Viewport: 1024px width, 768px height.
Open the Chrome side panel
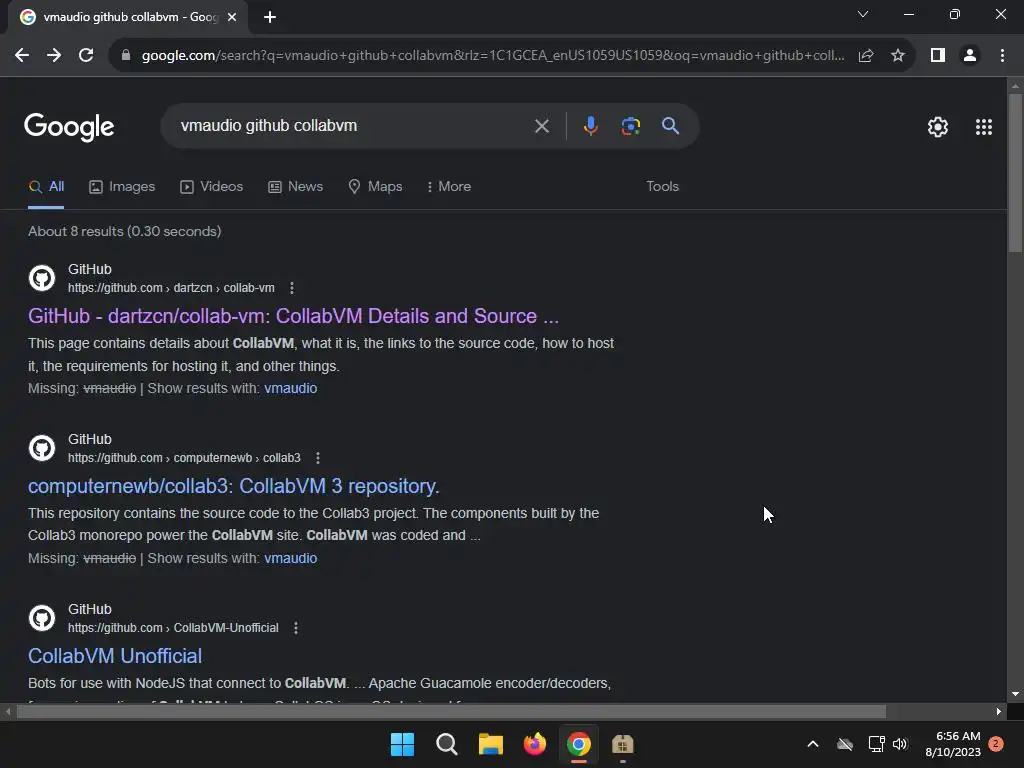pos(938,56)
